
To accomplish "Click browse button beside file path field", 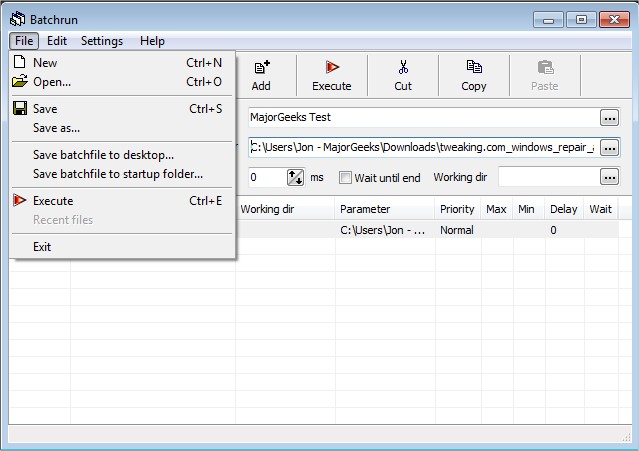I will pyautogui.click(x=610, y=147).
